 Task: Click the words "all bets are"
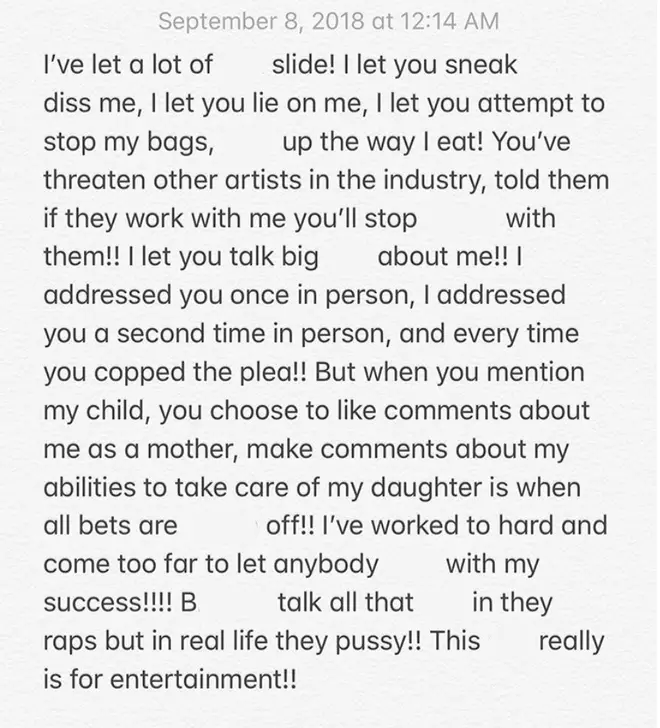click(110, 526)
